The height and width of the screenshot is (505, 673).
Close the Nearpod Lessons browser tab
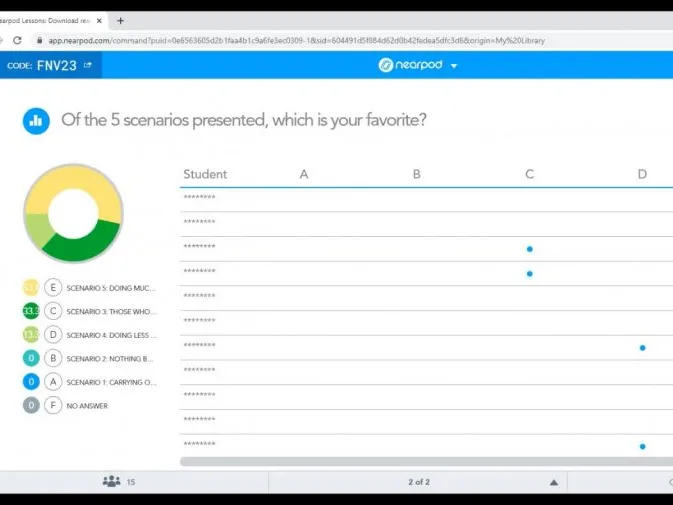[99, 21]
